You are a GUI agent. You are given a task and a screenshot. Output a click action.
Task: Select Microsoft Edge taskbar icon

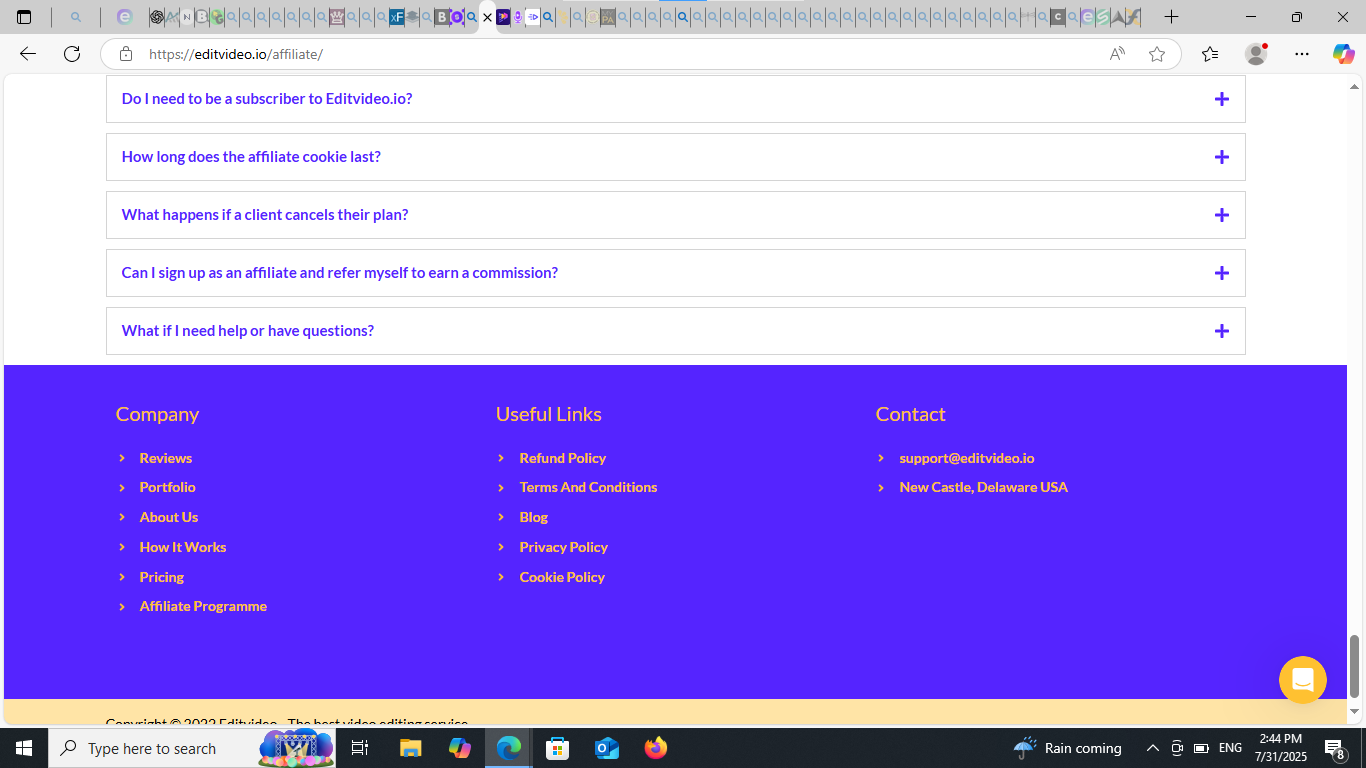click(x=509, y=748)
